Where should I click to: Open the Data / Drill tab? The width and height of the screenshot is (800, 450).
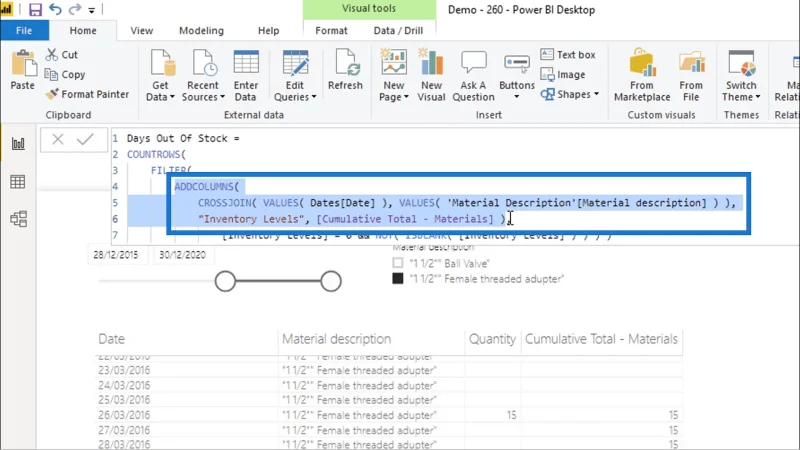point(398,31)
